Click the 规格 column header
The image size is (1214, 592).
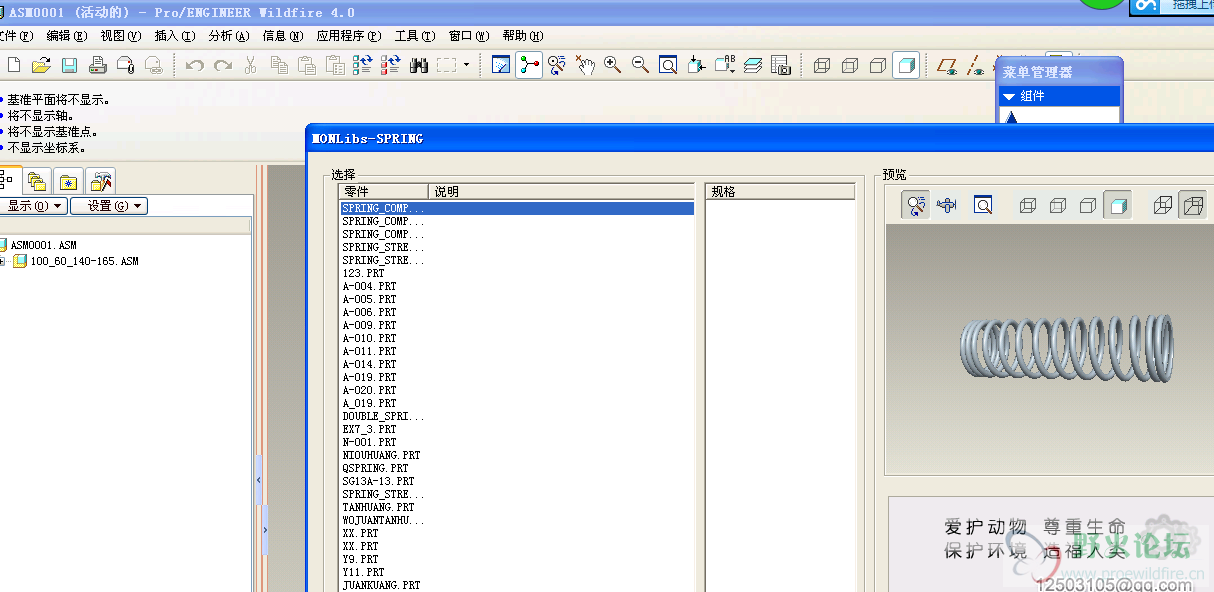coord(781,192)
